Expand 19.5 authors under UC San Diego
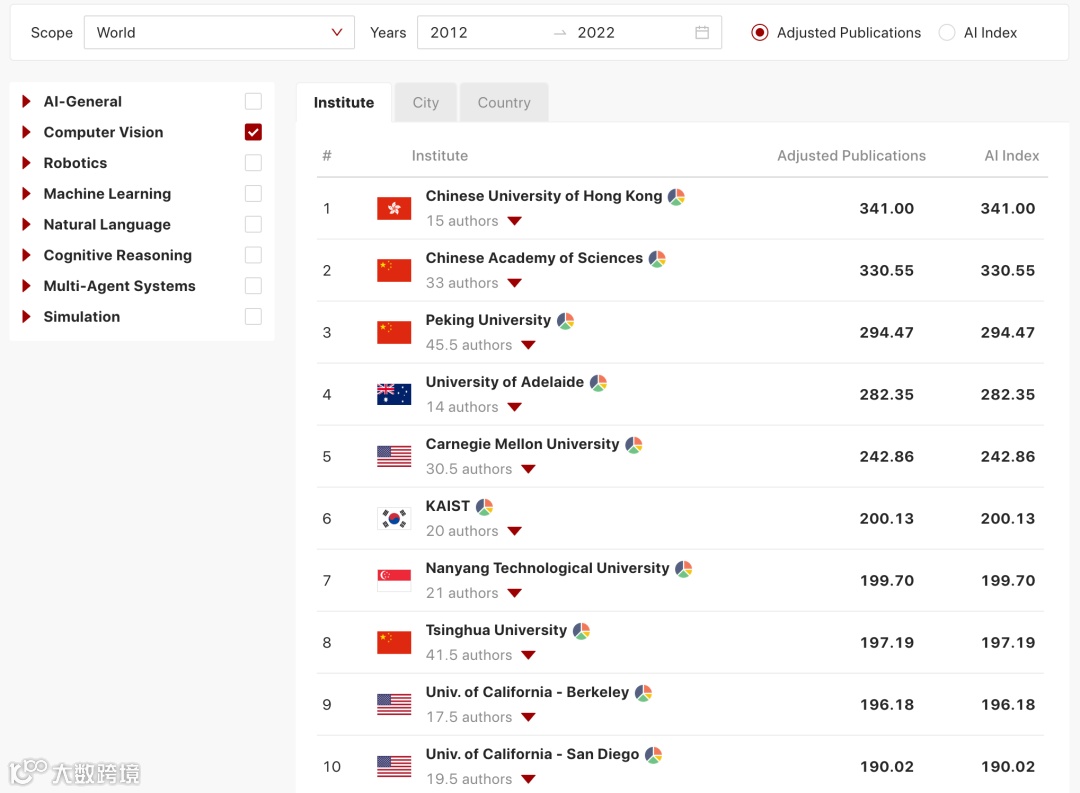 (x=528, y=779)
